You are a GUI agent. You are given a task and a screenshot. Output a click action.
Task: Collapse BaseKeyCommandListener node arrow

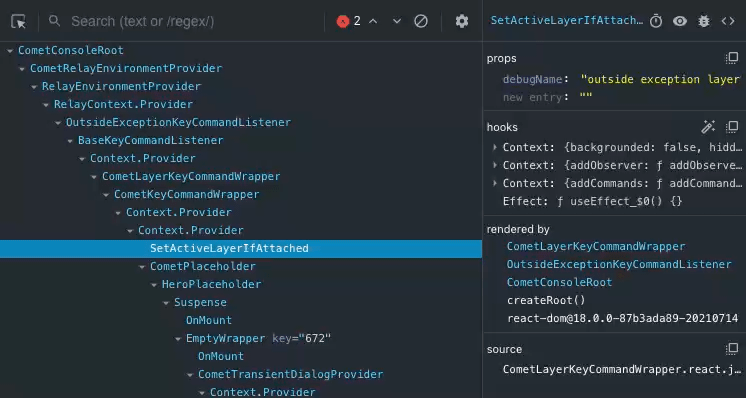[x=70, y=141]
